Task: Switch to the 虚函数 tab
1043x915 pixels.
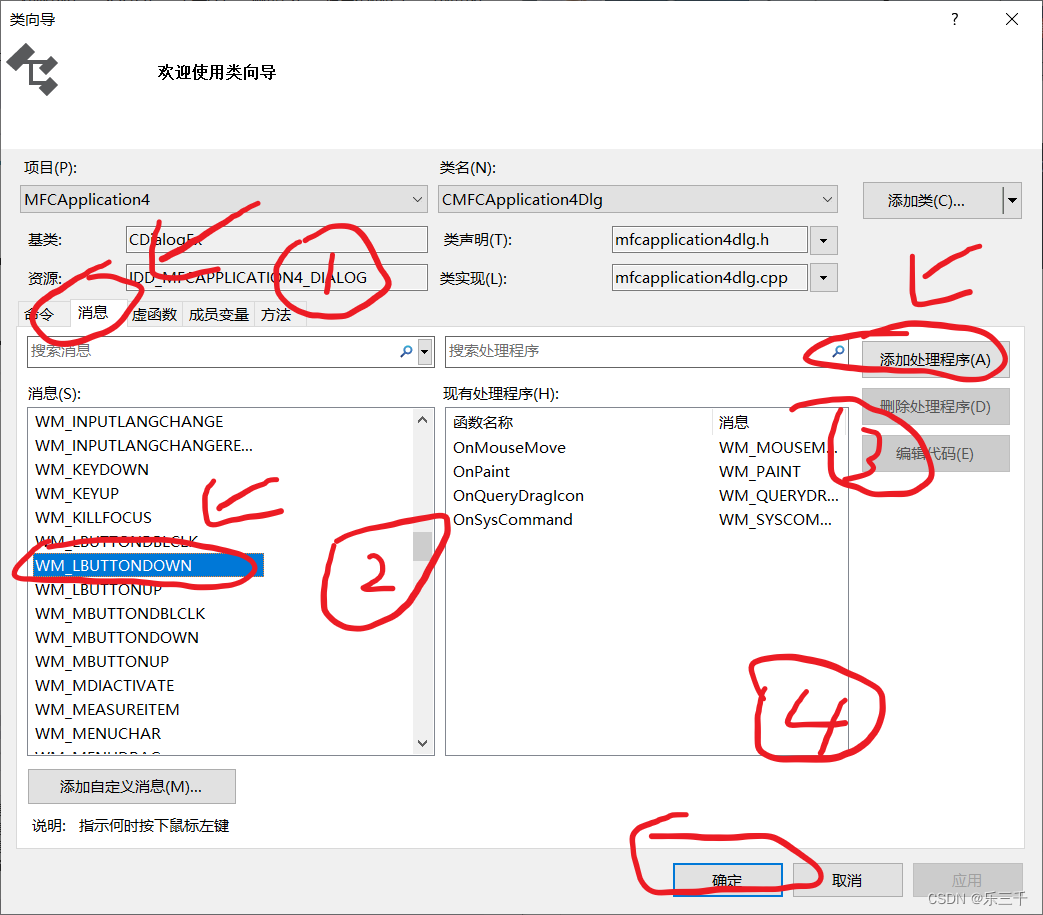Action: click(x=152, y=314)
